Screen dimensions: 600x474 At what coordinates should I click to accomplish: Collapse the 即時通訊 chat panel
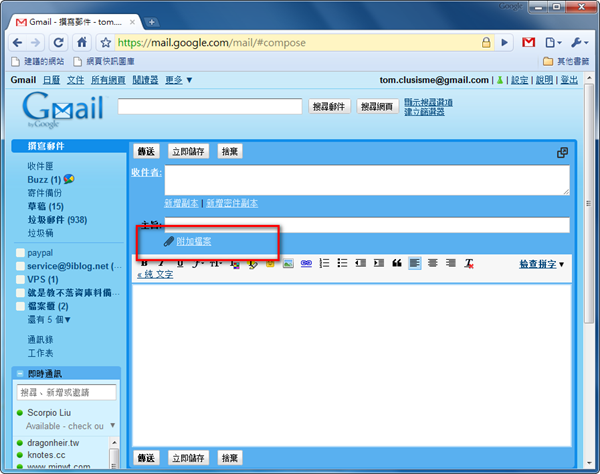coord(20,373)
